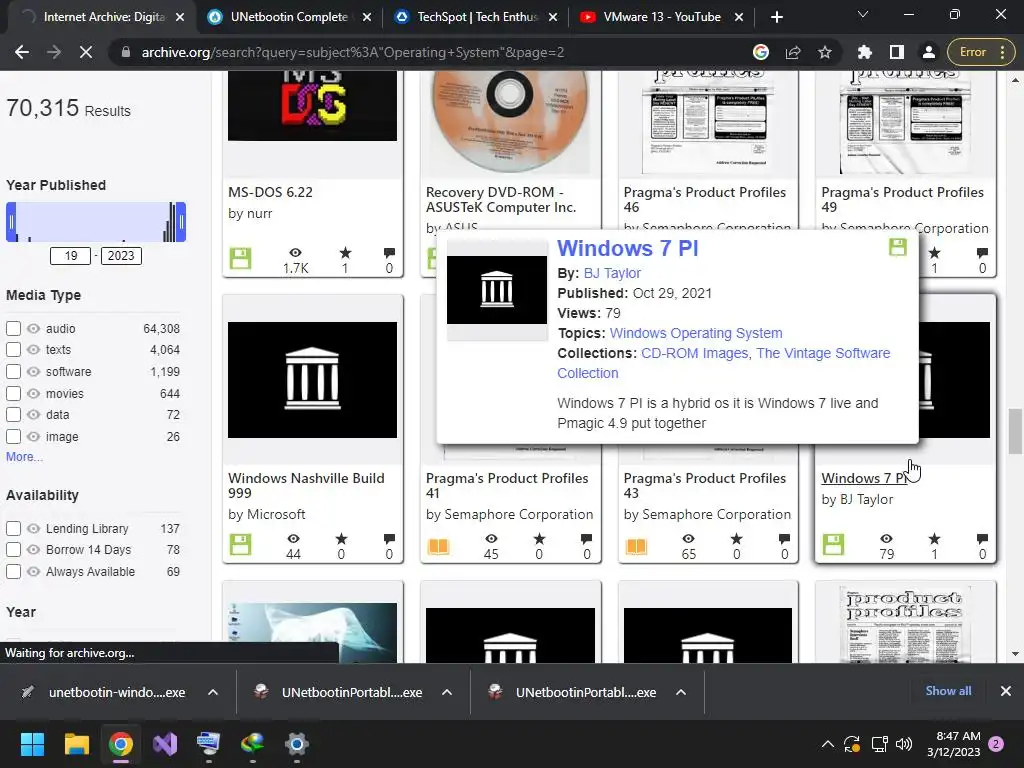Click the favorite star on Windows 7 PI card
Image resolution: width=1024 pixels, height=768 pixels.
click(935, 539)
